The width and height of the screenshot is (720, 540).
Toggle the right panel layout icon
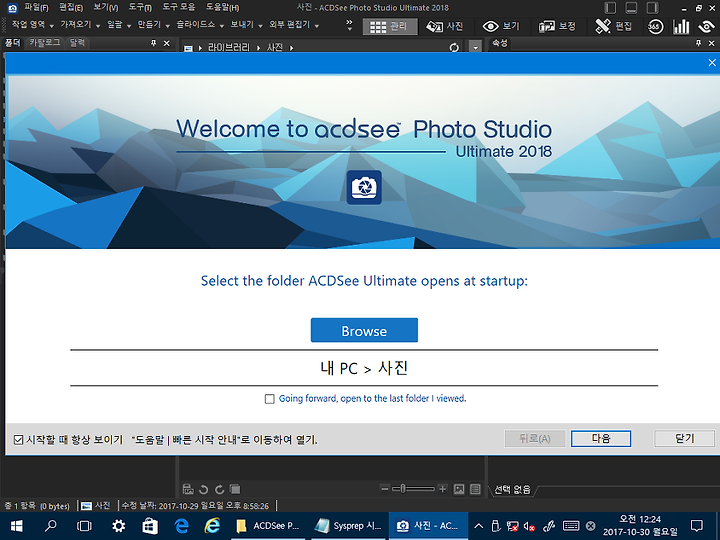pyautogui.click(x=652, y=8)
